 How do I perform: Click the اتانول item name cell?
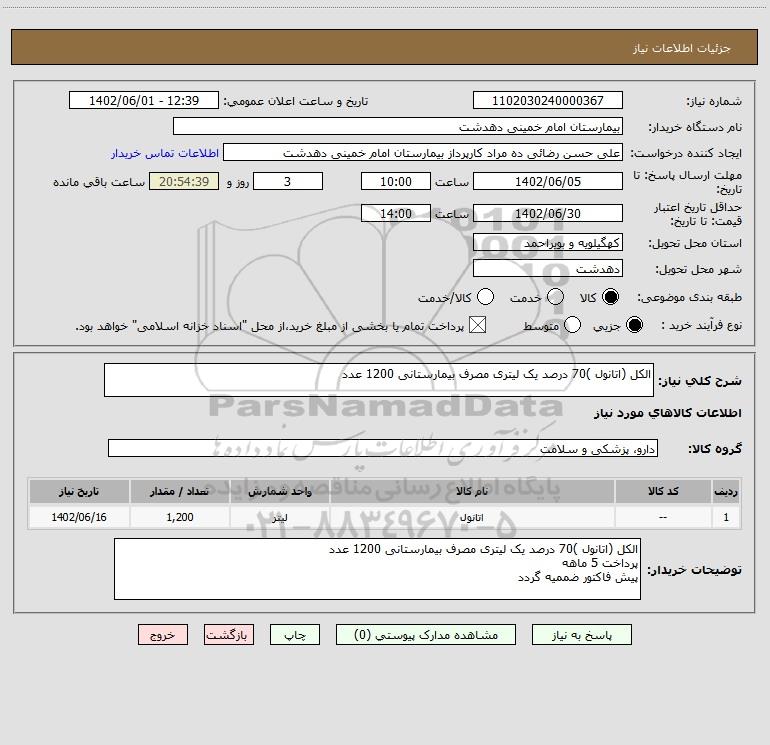pyautogui.click(x=472, y=518)
